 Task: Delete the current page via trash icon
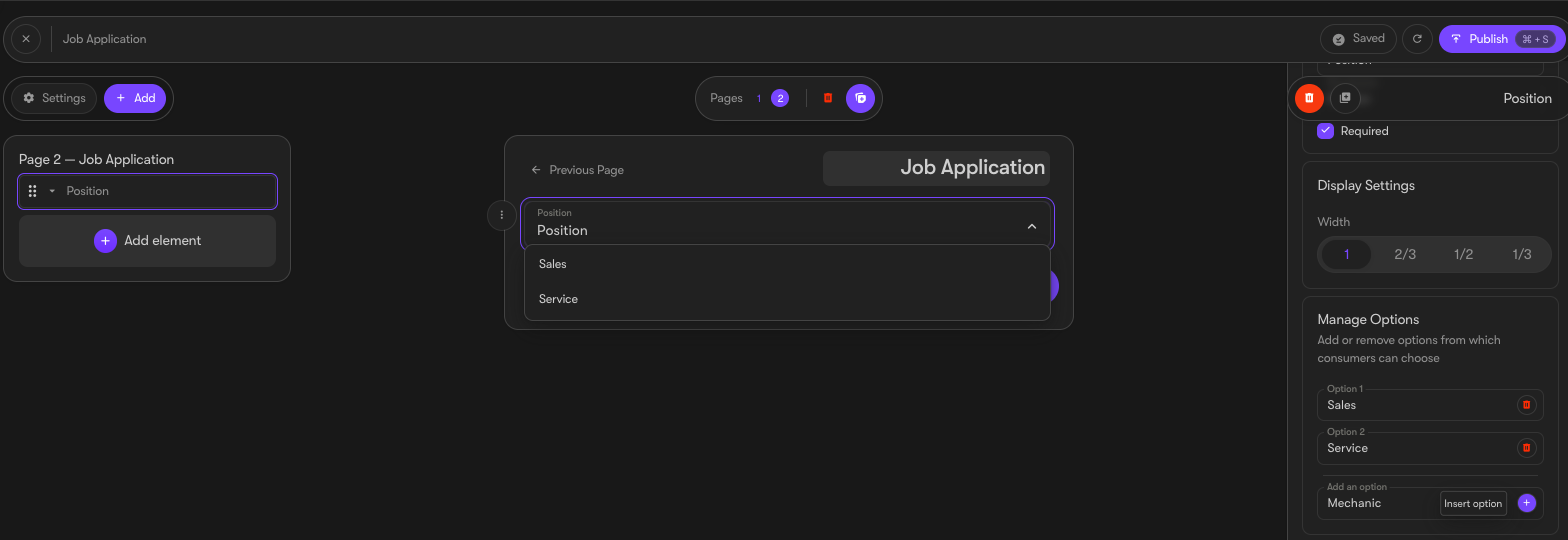828,98
